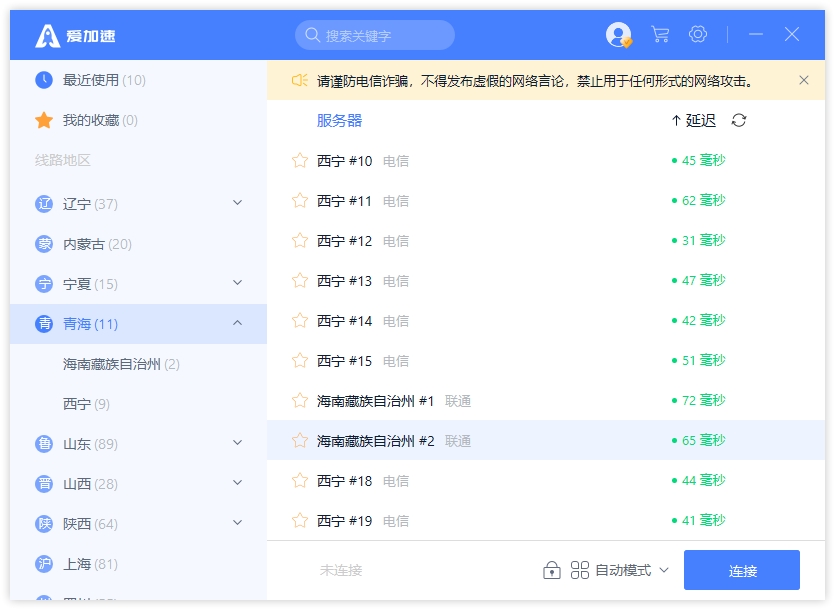Click the 鲁 region badge icon
Screen dimensions: 835x610
coord(44,443)
